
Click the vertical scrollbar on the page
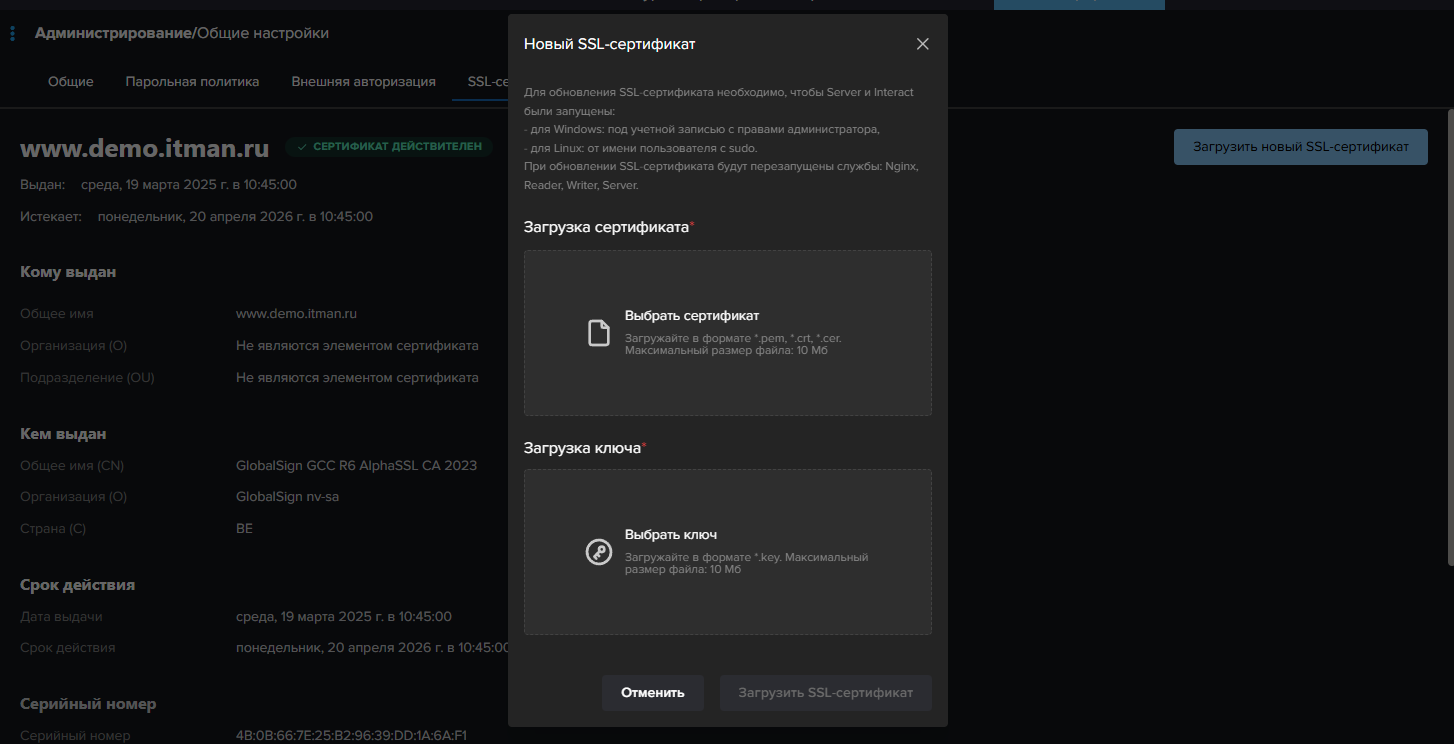click(1449, 330)
